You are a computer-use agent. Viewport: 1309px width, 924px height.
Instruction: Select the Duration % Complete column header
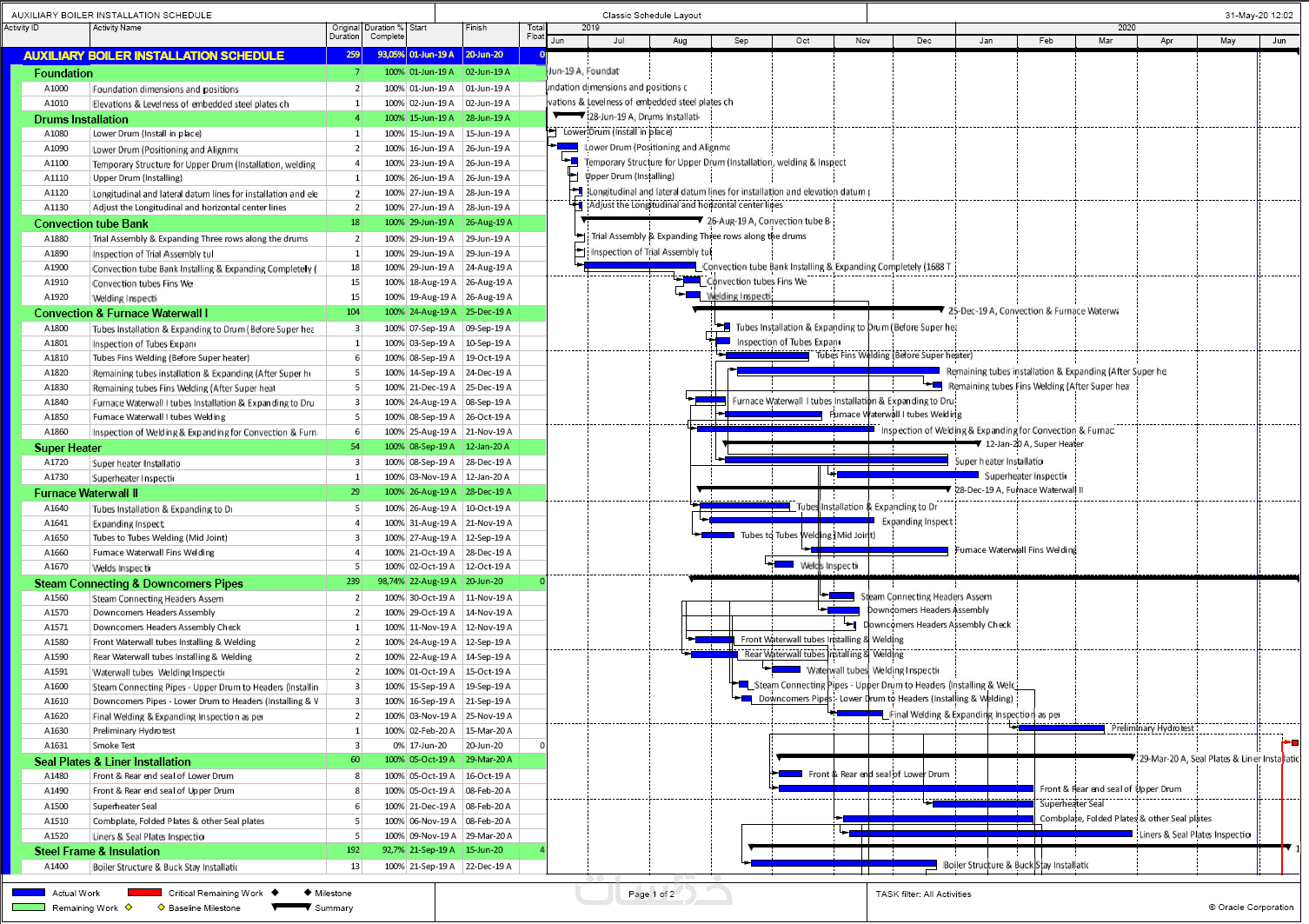pyautogui.click(x=384, y=32)
